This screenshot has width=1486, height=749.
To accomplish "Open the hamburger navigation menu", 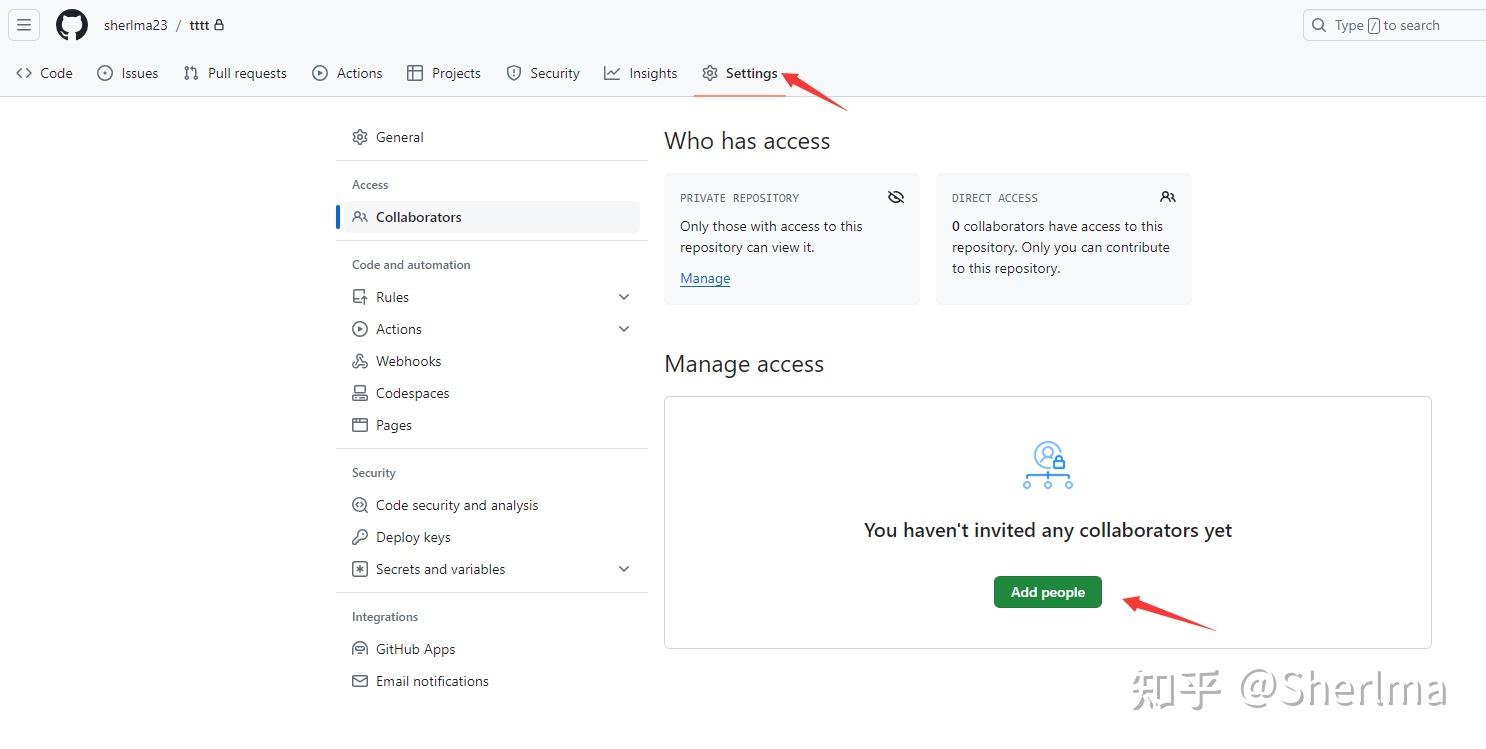I will 24,25.
